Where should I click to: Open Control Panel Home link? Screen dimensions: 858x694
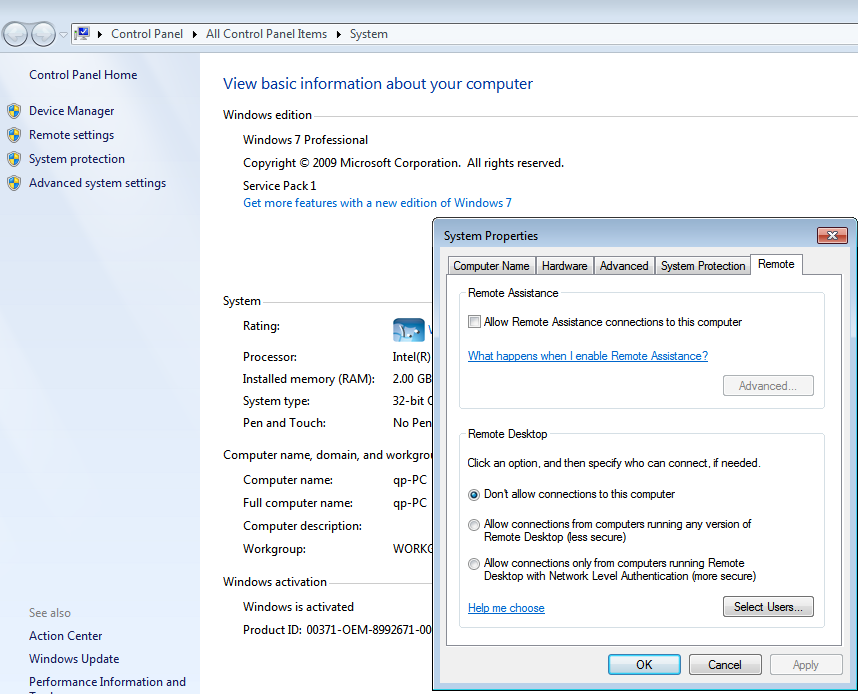coord(83,74)
